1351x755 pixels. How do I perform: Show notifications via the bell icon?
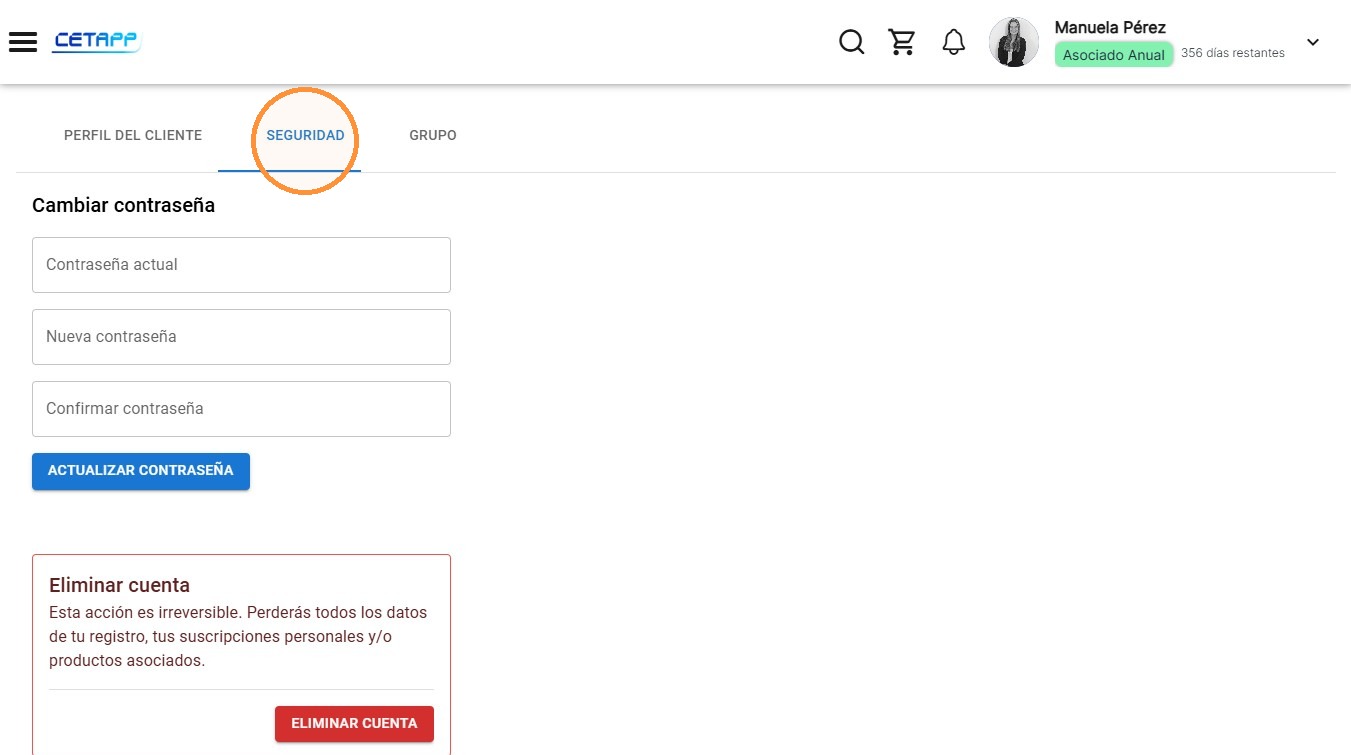[x=954, y=42]
